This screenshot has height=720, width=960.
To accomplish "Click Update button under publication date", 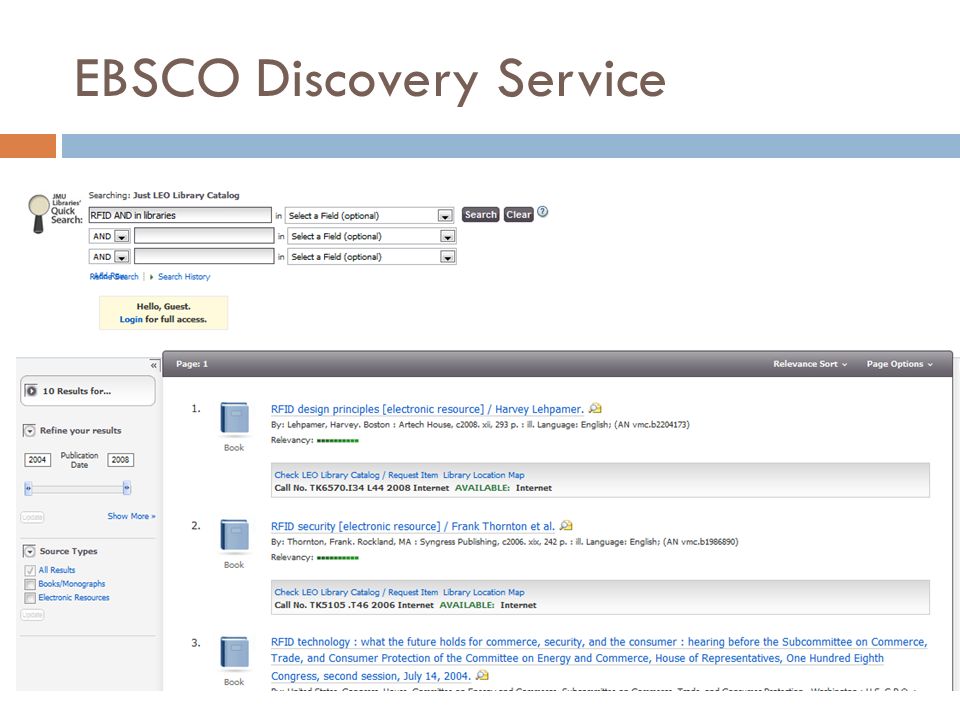I will (32, 517).
